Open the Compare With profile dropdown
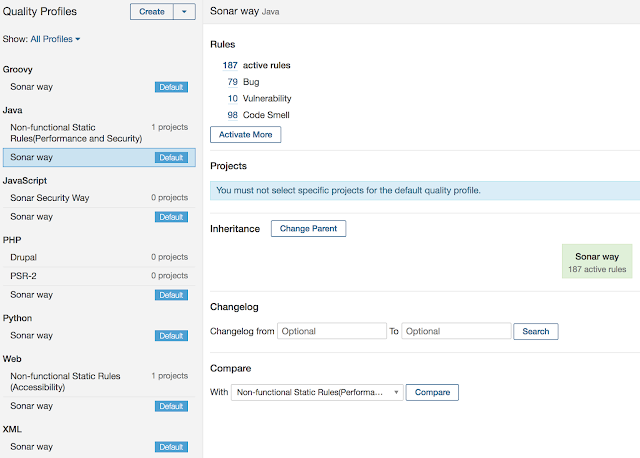 pyautogui.click(x=317, y=392)
